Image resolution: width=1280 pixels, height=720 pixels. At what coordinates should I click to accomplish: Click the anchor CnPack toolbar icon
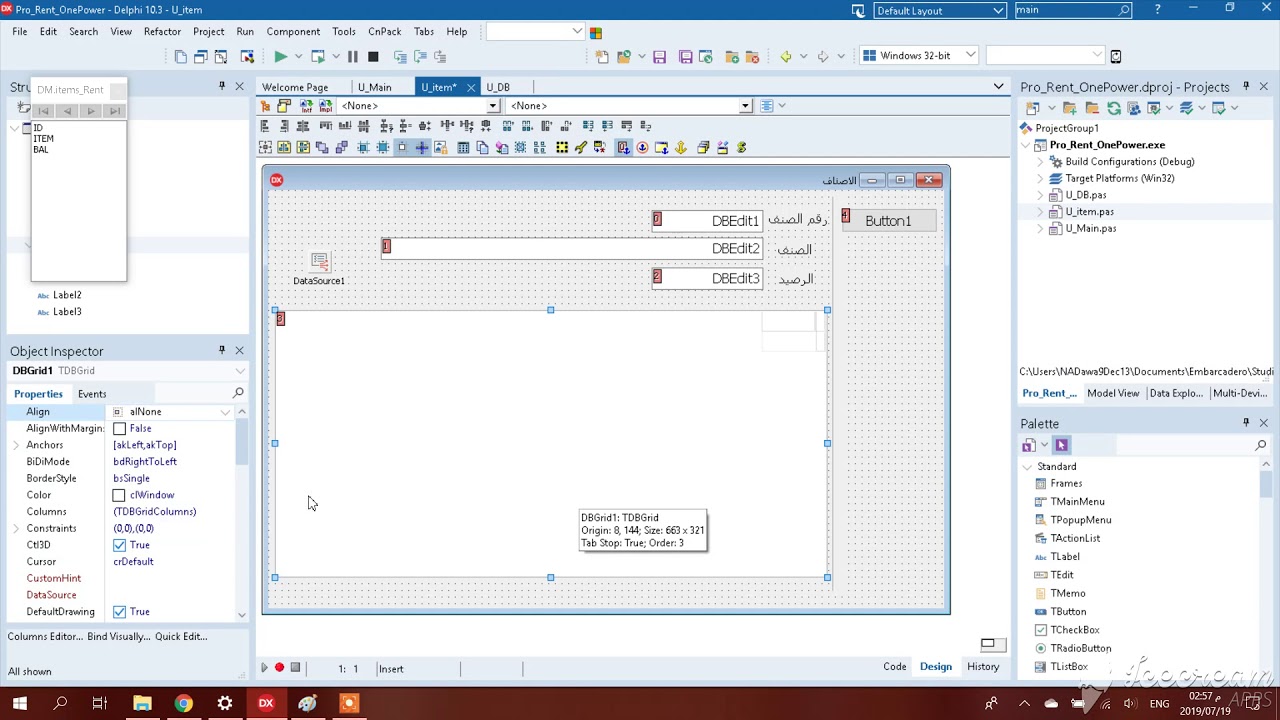click(681, 147)
